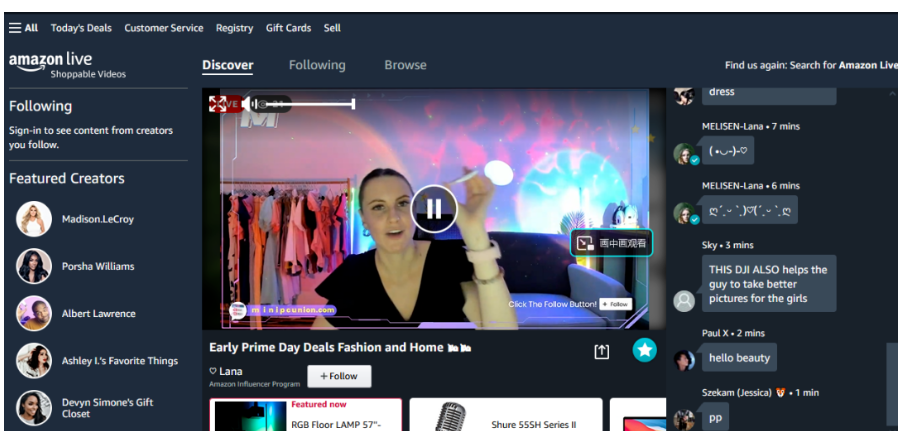Click the Sell nav item
This screenshot has width=909, height=431.
coord(332,28)
